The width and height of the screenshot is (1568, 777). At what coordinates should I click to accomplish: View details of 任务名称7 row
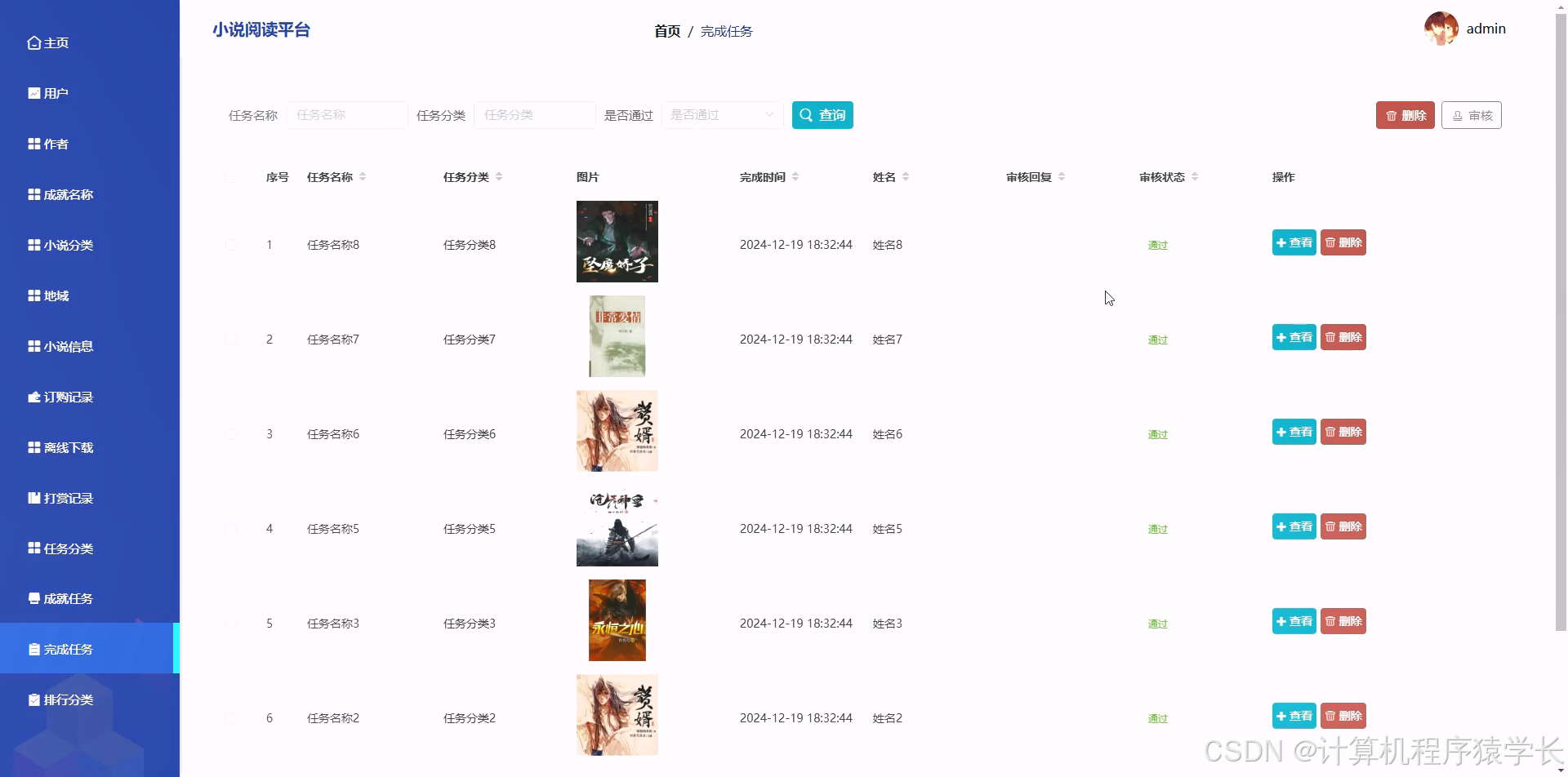1294,337
